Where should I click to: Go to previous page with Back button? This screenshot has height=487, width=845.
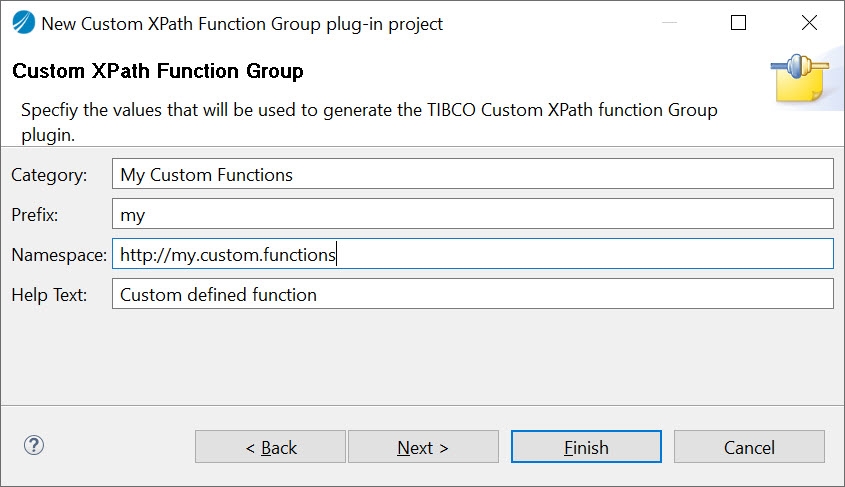[x=270, y=447]
